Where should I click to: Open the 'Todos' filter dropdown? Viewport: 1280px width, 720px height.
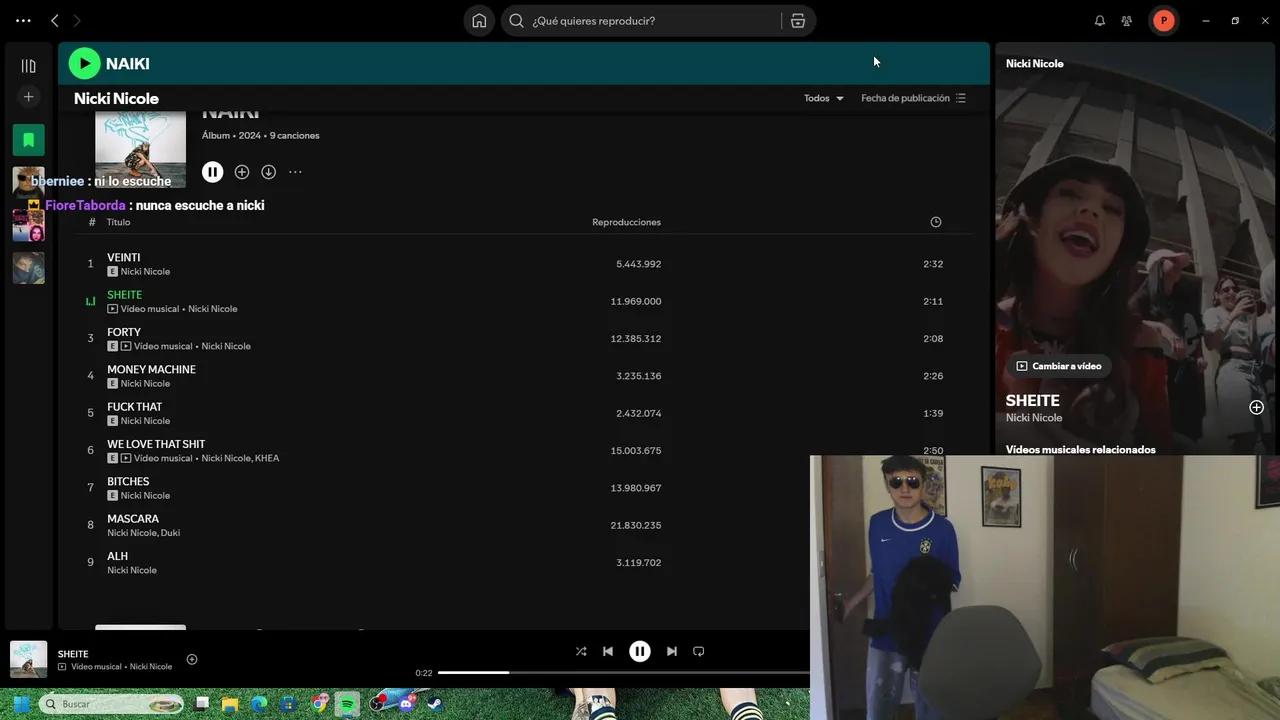coord(823,98)
